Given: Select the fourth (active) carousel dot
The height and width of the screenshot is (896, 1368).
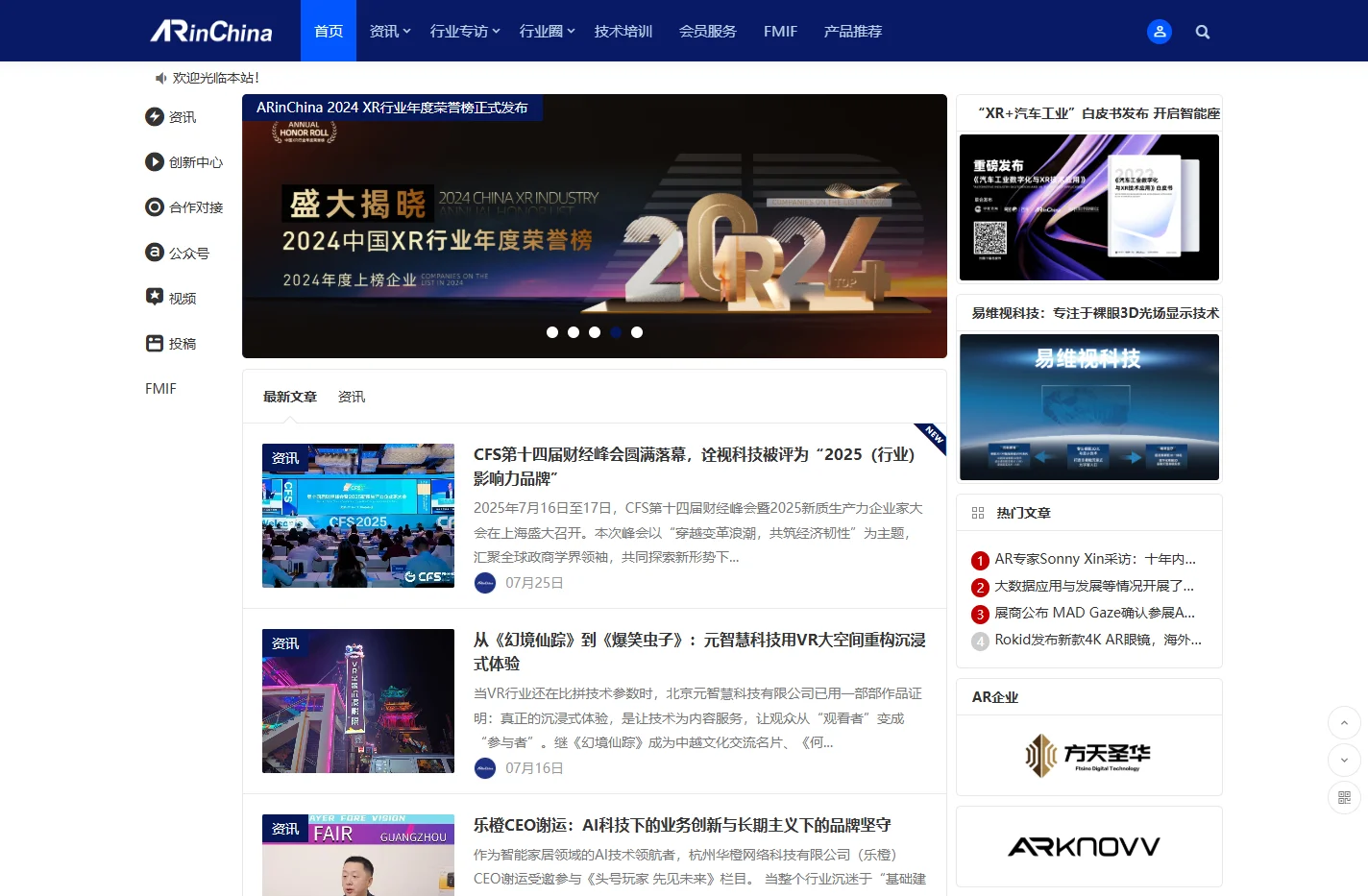Looking at the screenshot, I should click(x=616, y=332).
